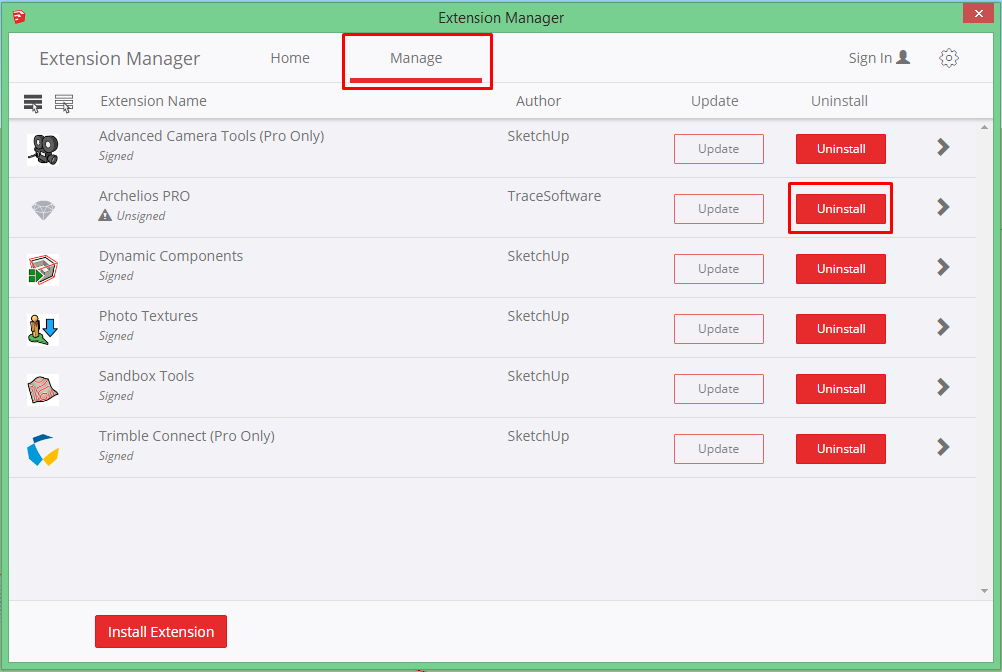Update the Dynamic Components extension

click(718, 269)
